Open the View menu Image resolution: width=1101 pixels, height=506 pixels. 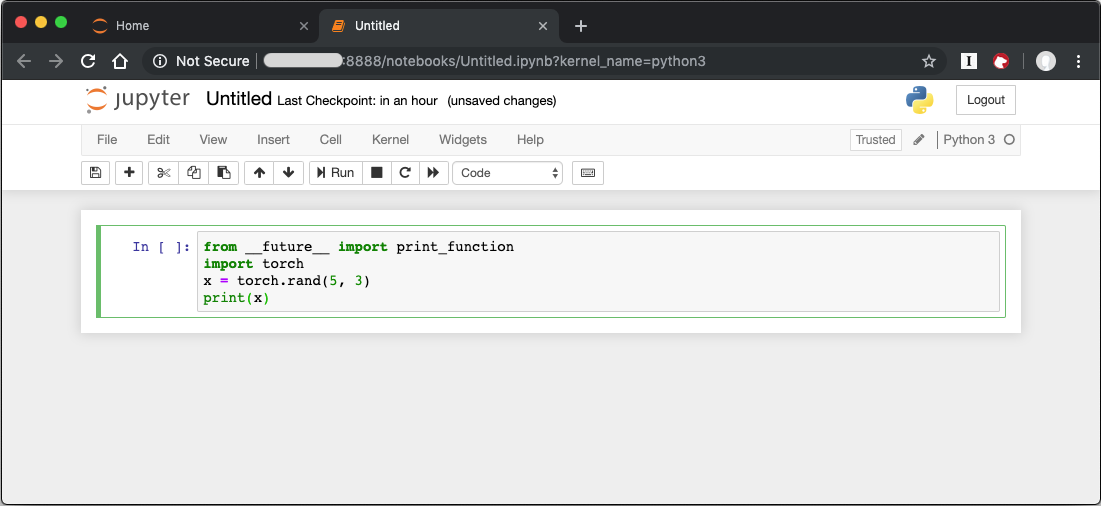(x=213, y=140)
